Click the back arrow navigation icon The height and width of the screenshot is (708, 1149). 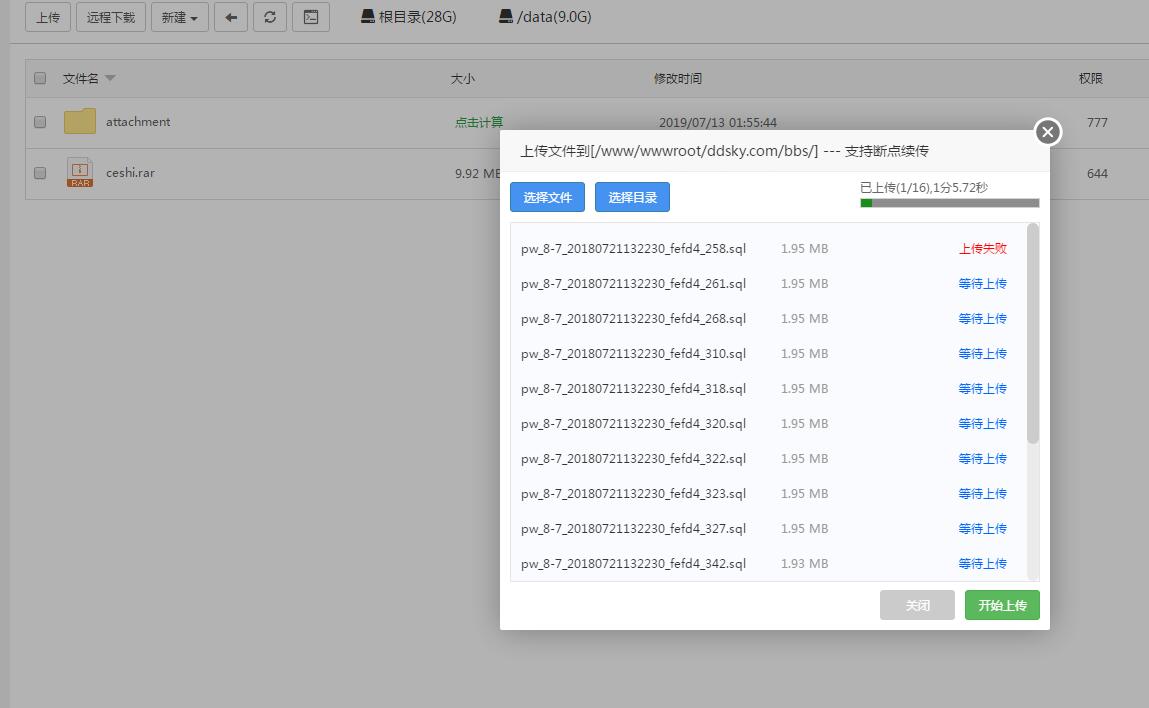coord(231,17)
